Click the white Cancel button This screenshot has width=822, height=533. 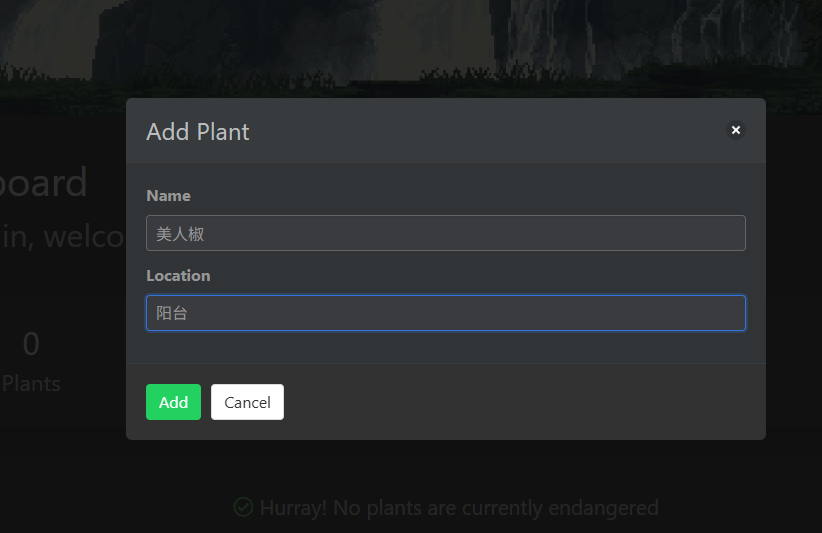247,402
